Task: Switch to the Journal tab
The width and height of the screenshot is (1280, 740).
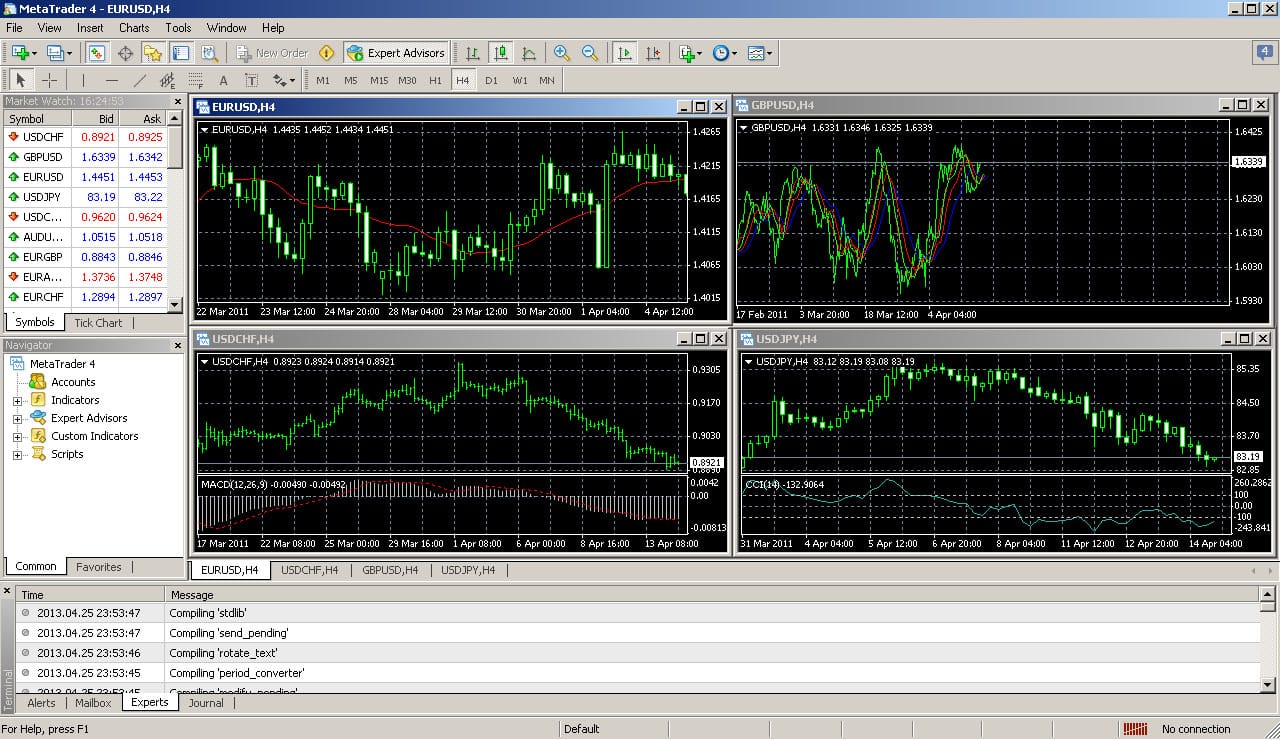Action: [x=206, y=703]
